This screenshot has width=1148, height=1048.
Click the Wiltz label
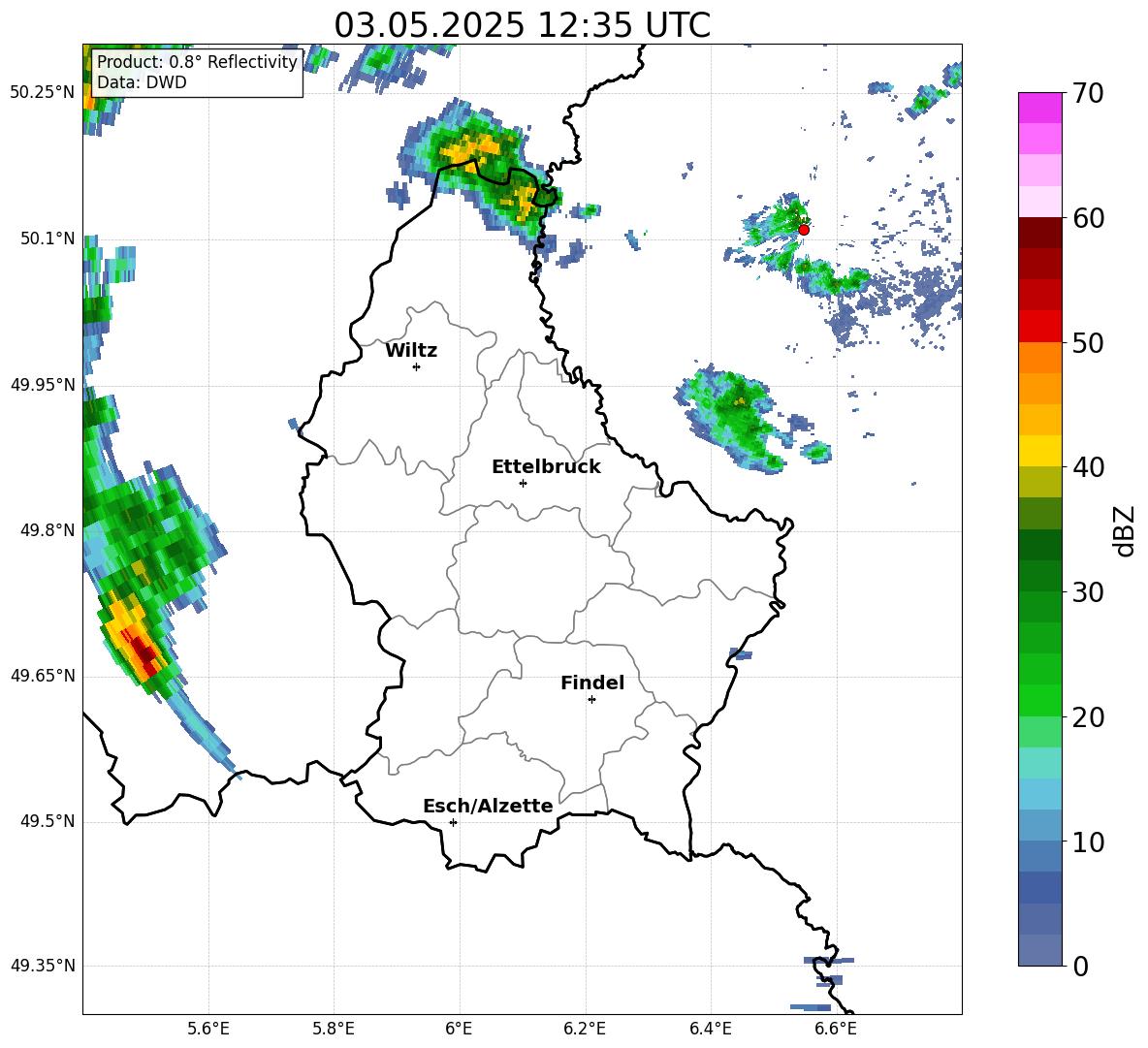pos(411,351)
